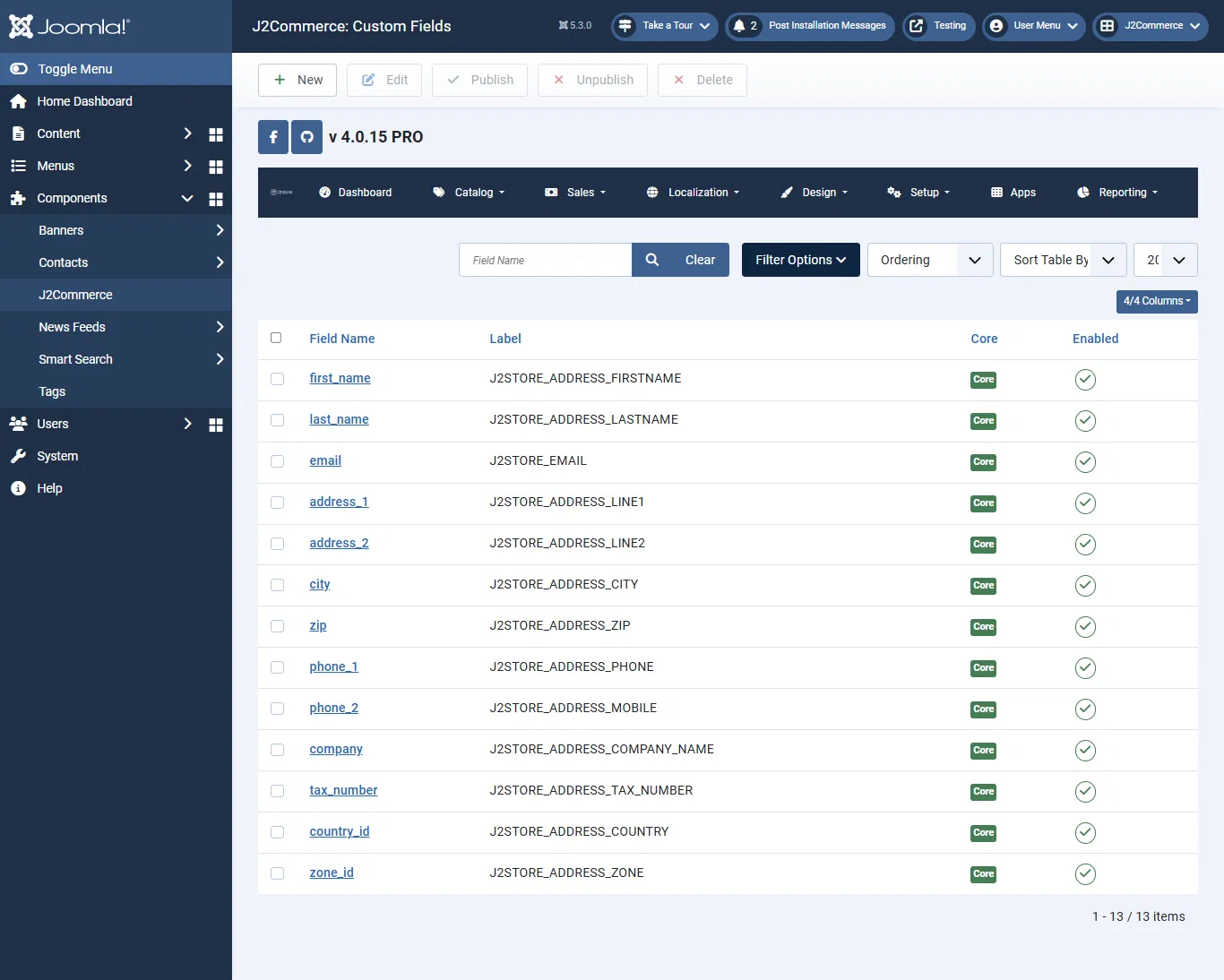
Task: Select the email row checkbox
Action: pyautogui.click(x=277, y=461)
